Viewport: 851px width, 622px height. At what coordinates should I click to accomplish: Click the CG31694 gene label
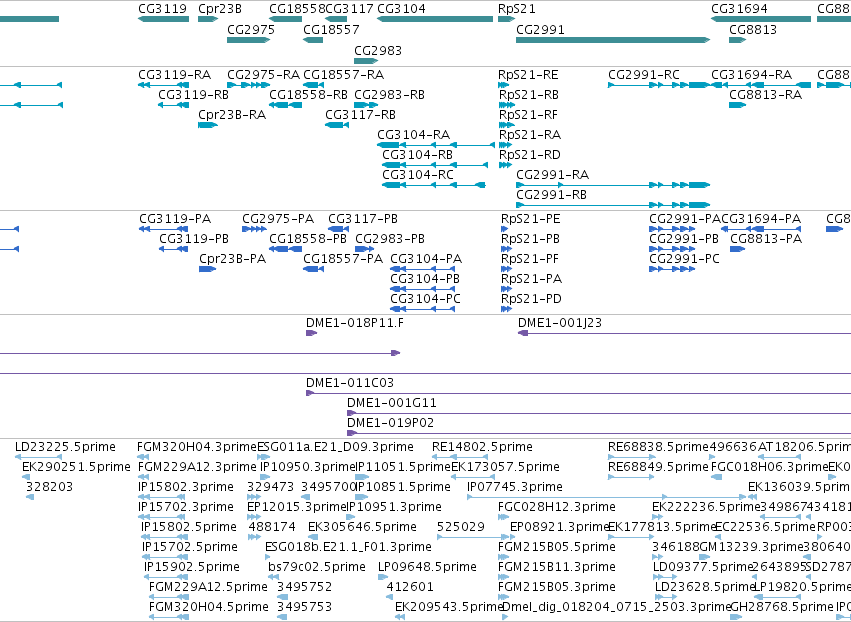point(739,9)
